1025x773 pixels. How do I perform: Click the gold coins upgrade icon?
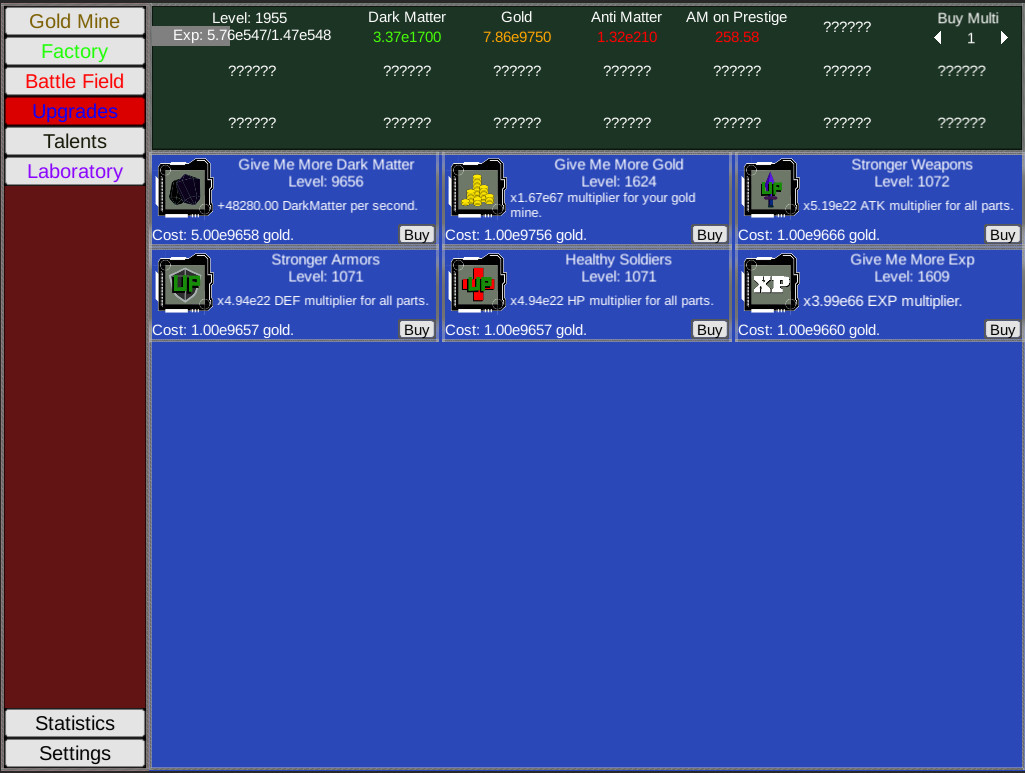point(477,189)
